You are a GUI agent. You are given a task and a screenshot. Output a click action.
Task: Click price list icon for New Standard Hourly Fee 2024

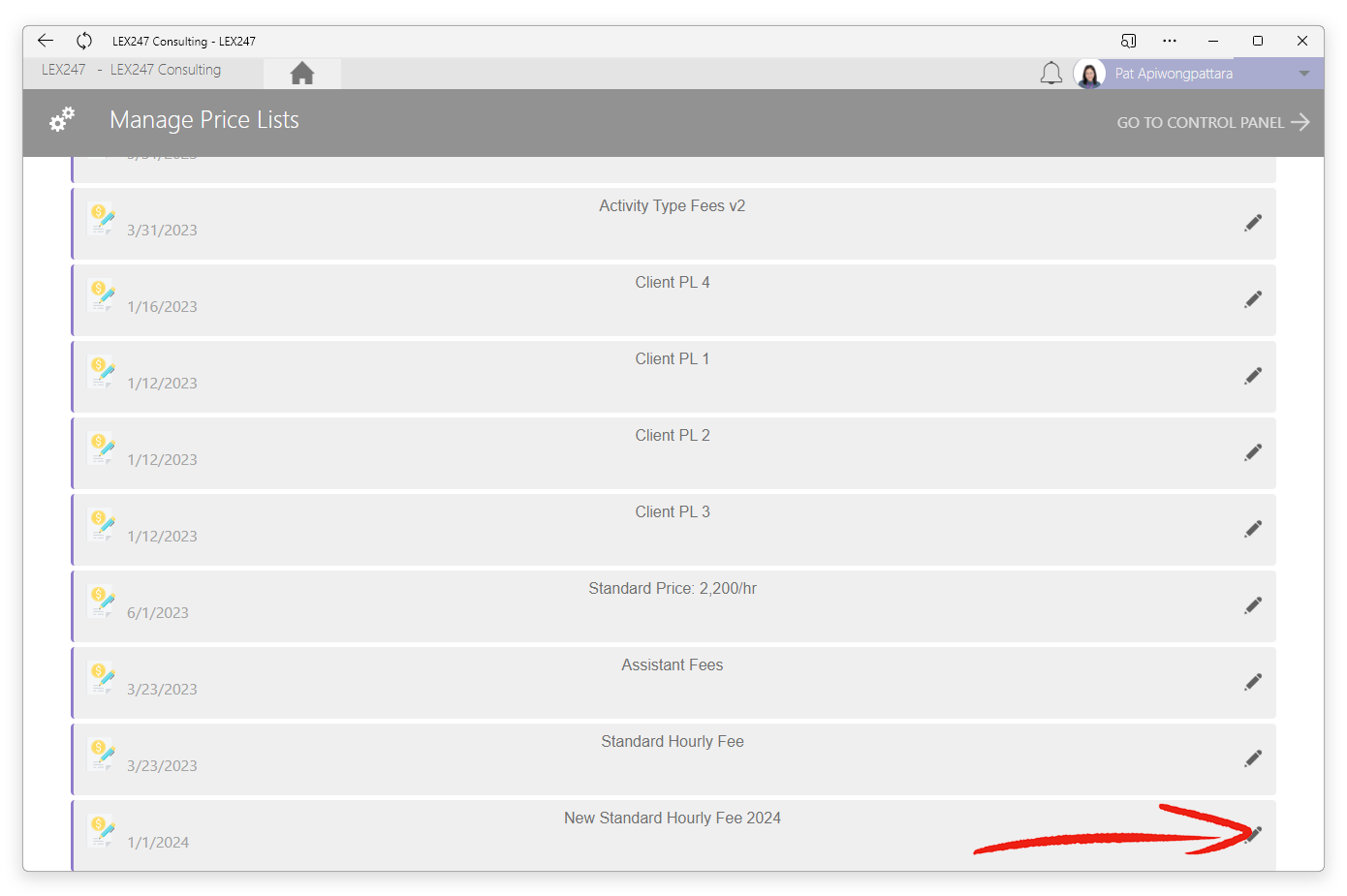(101, 830)
